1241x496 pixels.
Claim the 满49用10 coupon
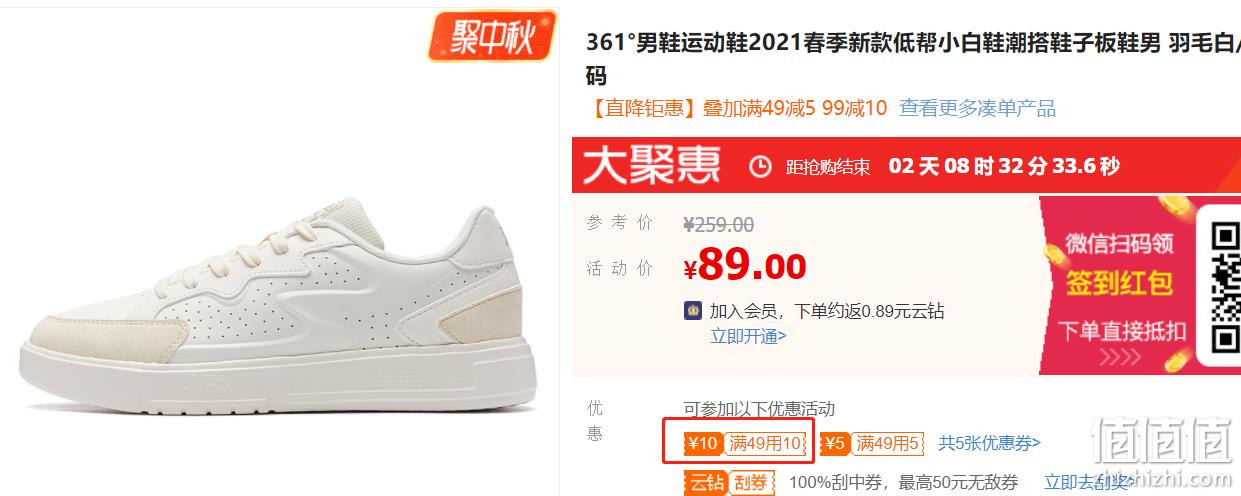click(765, 443)
